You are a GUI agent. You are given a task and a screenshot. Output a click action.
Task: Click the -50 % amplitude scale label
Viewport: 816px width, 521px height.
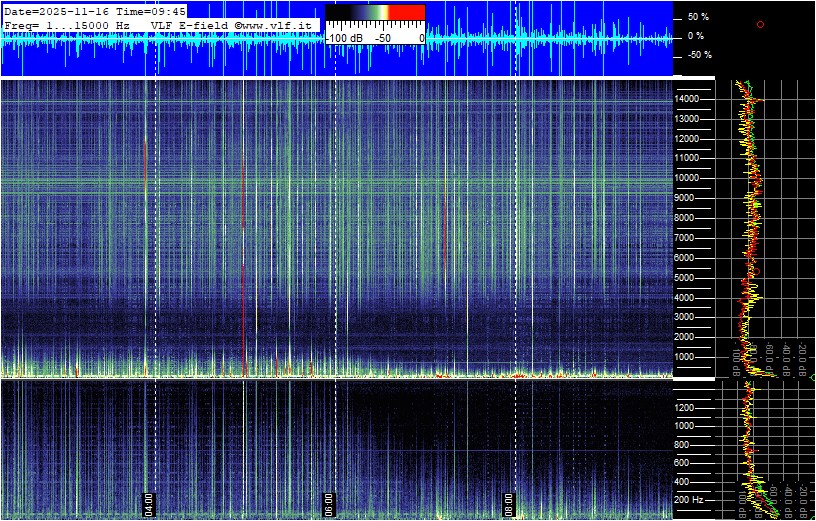click(x=699, y=55)
